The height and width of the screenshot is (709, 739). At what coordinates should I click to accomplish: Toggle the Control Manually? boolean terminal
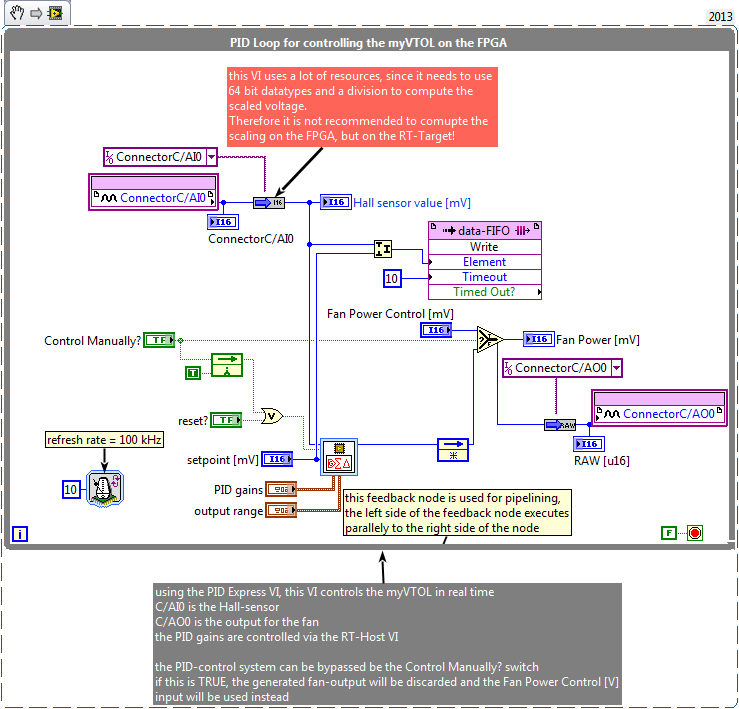tap(159, 340)
